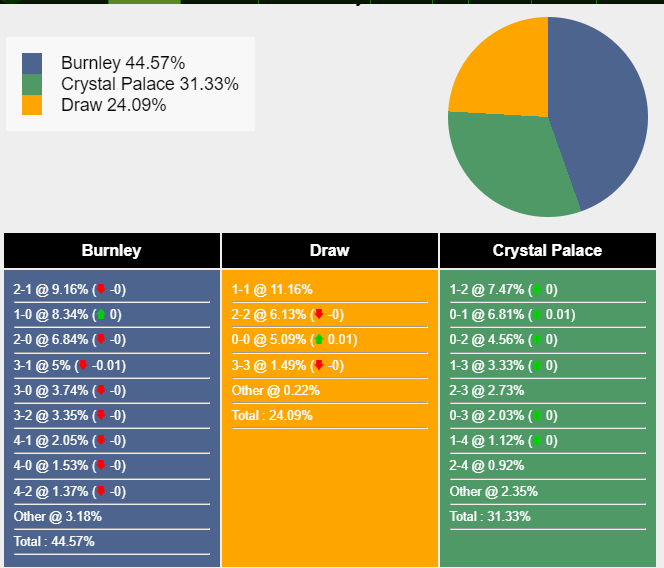Click the green Crystal Palace legend swatch
The image size is (664, 568).
click(32, 85)
